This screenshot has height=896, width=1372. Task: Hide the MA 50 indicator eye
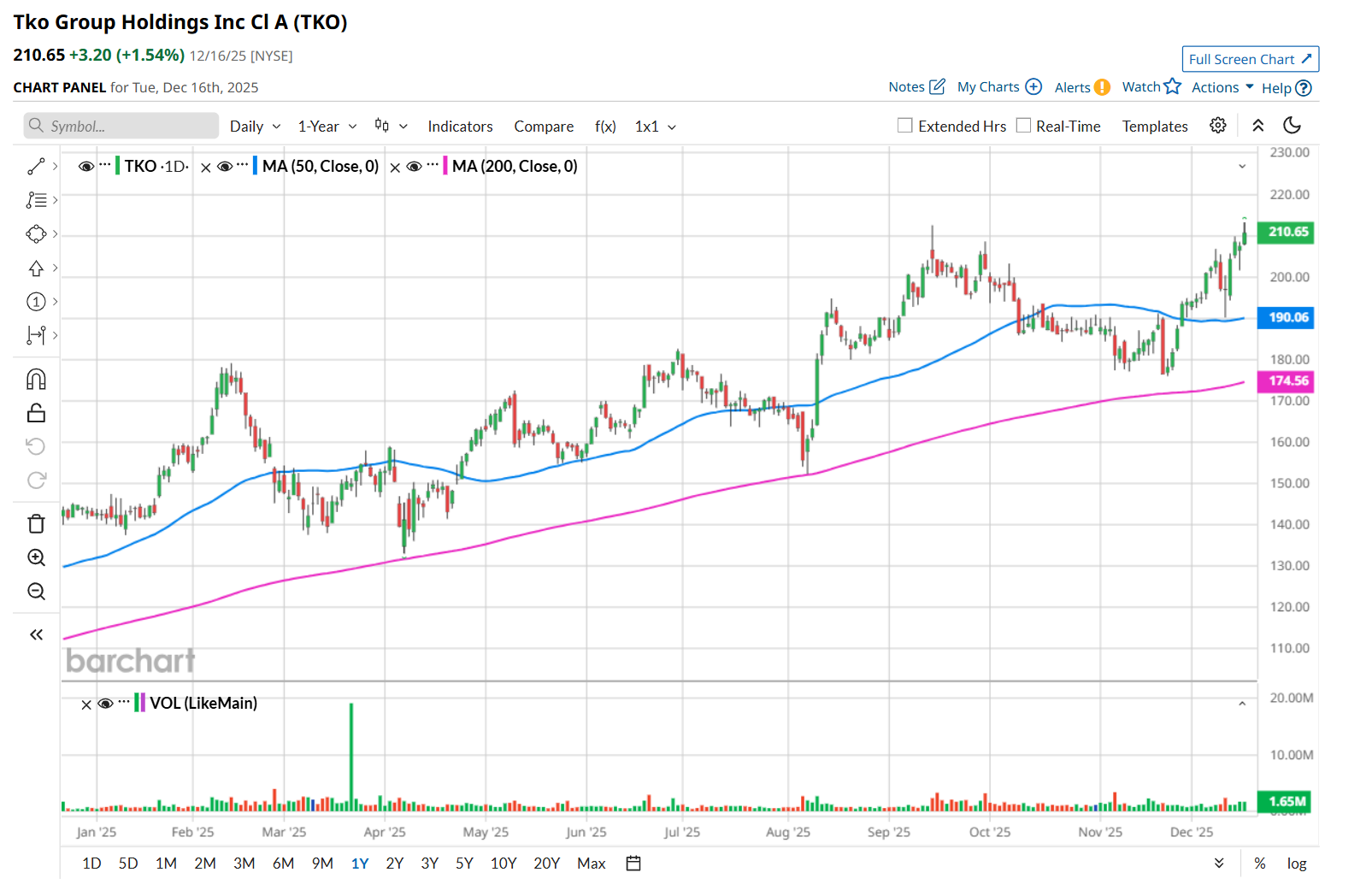pyautogui.click(x=225, y=167)
